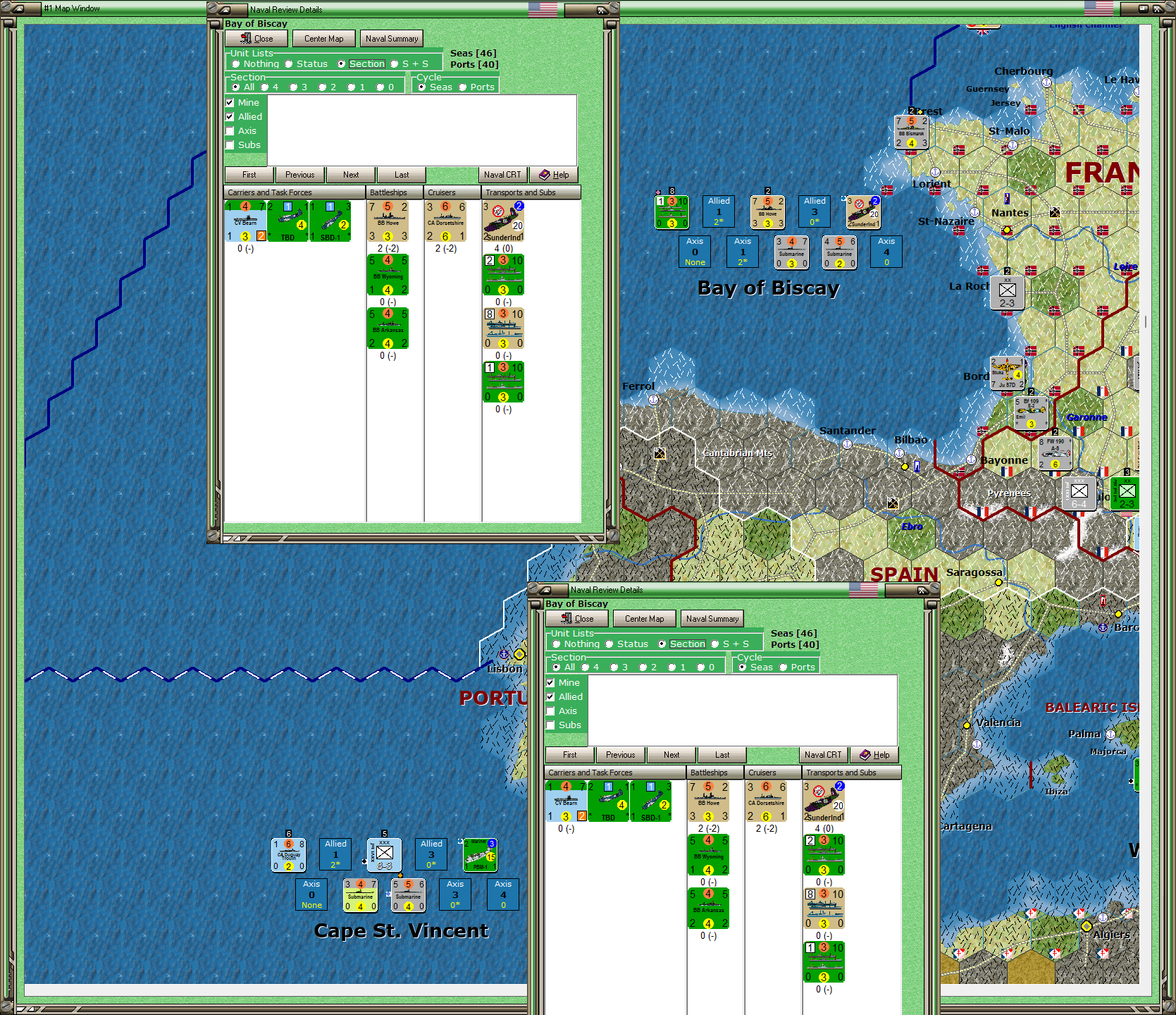Click Axis 0 None box in Bay of Biscay

(695, 252)
